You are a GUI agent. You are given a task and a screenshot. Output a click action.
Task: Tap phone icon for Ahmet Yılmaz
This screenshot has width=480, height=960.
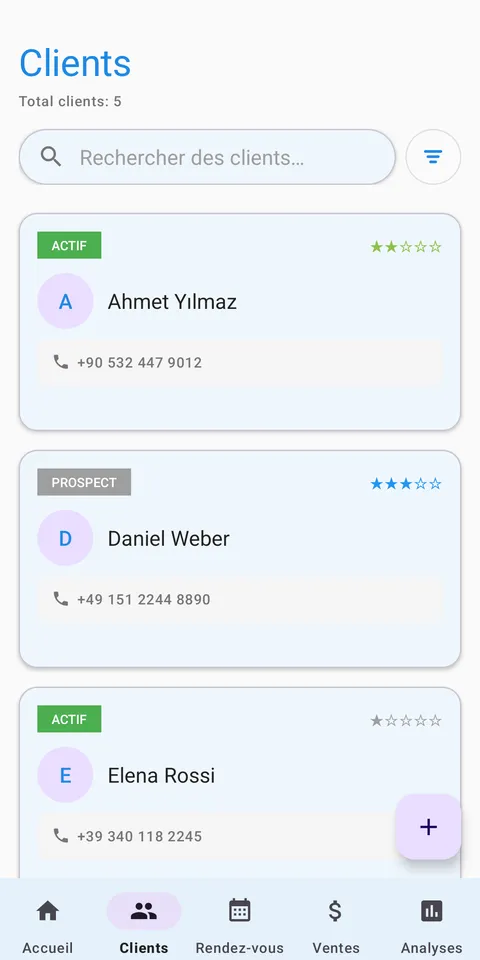pos(61,362)
